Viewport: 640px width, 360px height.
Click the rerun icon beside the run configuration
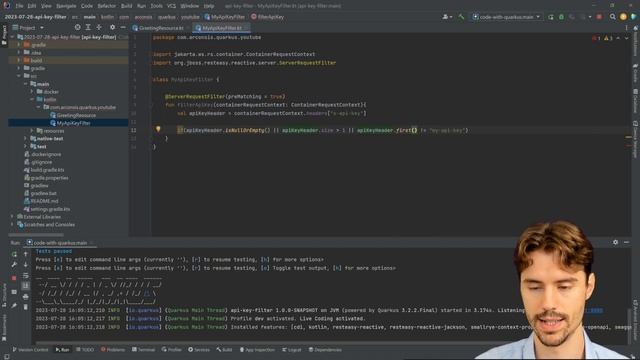point(551,17)
